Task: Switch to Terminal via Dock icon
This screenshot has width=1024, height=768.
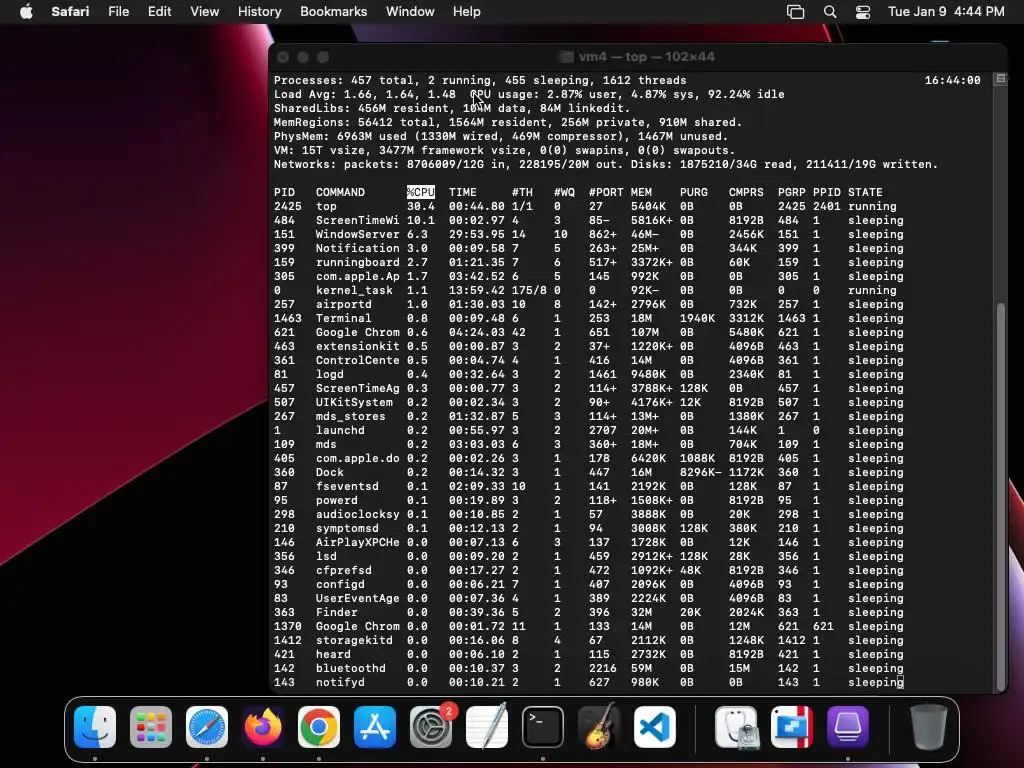Action: pos(543,726)
